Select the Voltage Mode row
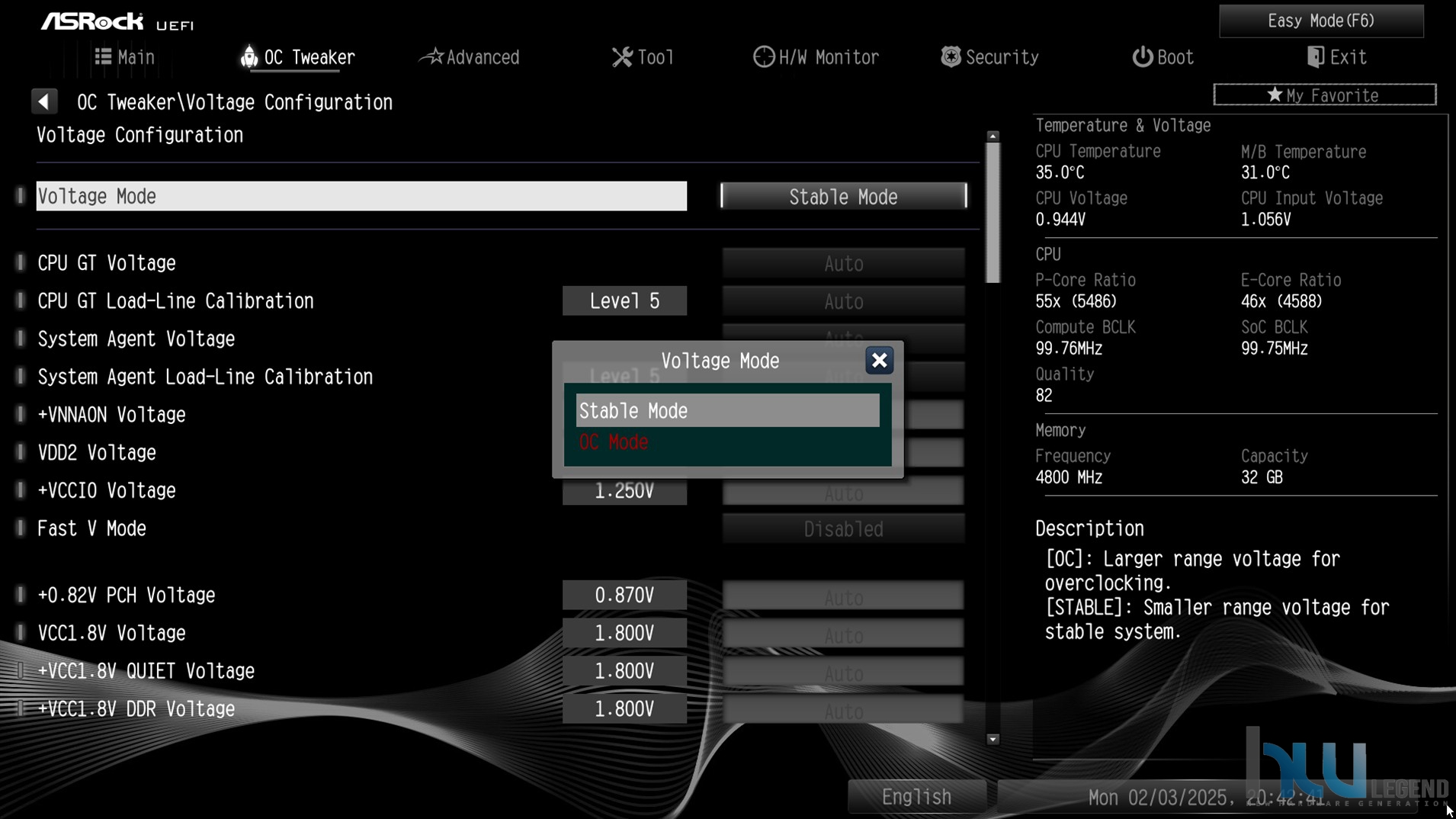 coord(361,196)
